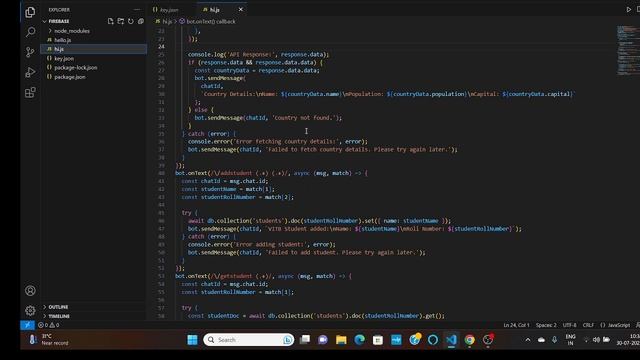Open hello.js in the Explorer
The height and width of the screenshot is (360, 640).
[x=62, y=40]
